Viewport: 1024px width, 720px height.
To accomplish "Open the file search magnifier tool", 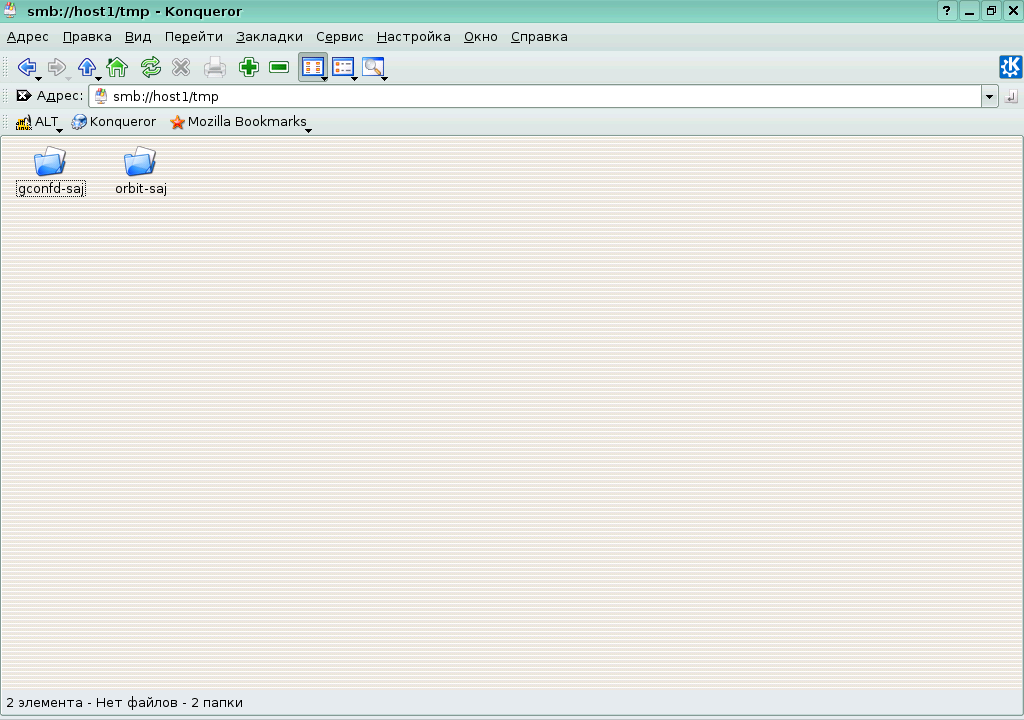I will [375, 67].
